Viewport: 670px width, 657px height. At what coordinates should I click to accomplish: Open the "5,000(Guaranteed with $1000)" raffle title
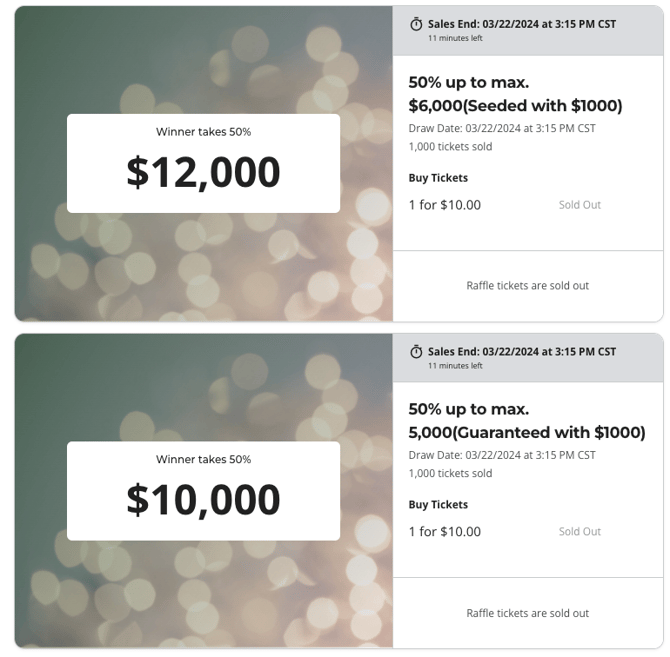coord(527,433)
